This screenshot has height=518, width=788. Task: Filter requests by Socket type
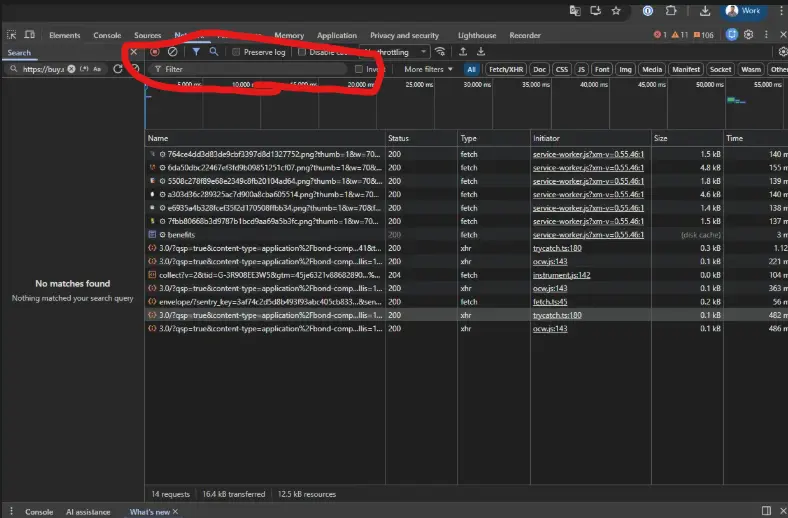coord(720,69)
